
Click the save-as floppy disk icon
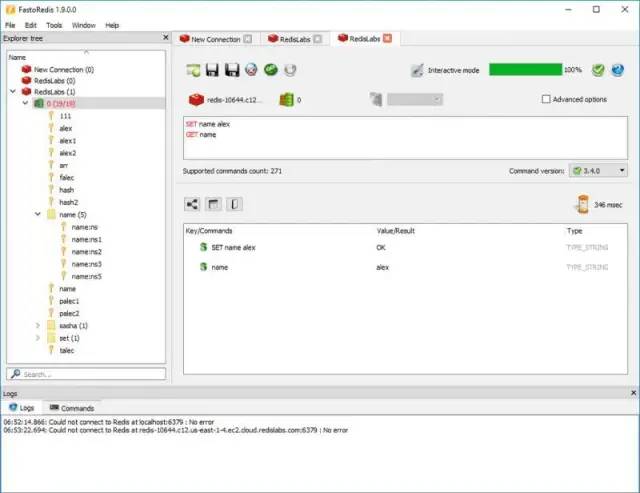pos(232,70)
